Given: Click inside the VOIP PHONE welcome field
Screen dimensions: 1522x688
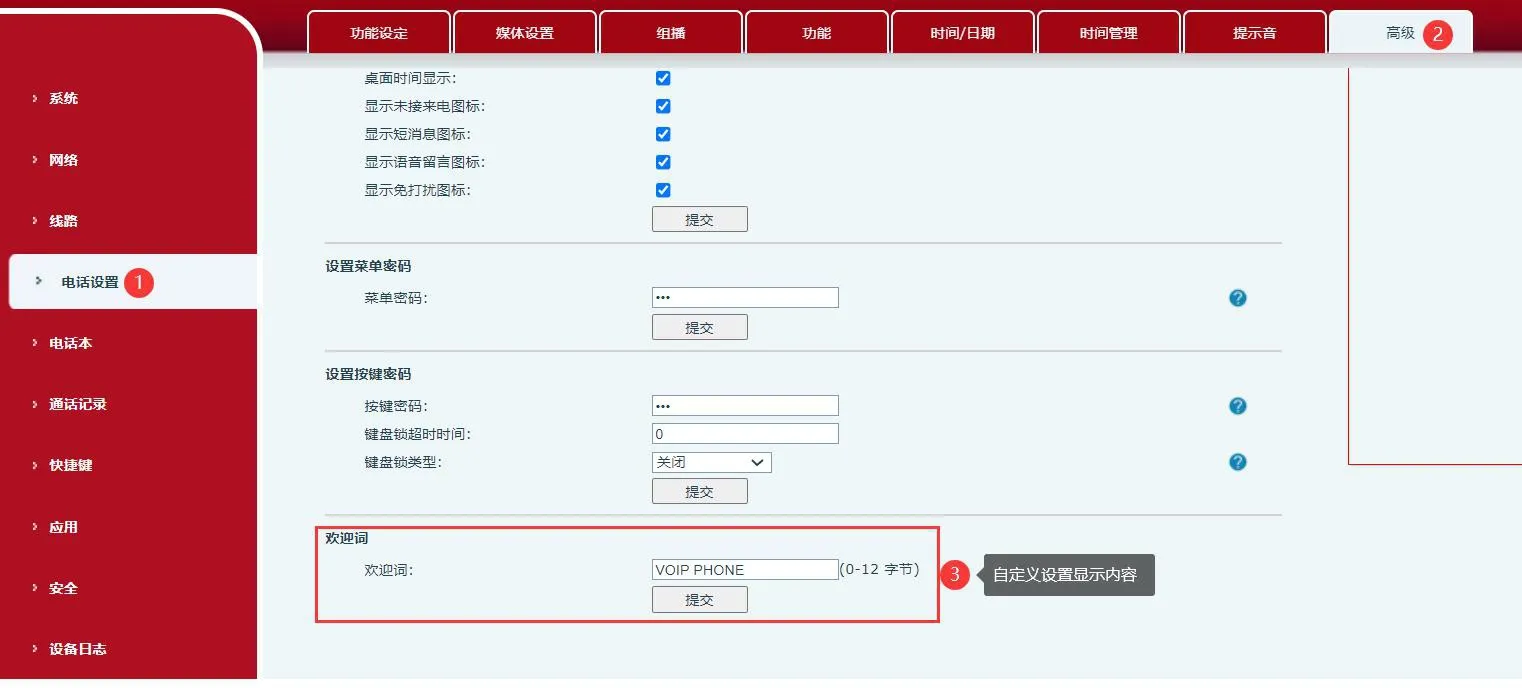Looking at the screenshot, I should [x=744, y=569].
